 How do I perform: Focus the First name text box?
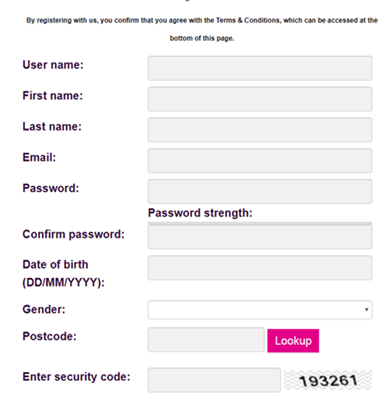[x=260, y=99]
